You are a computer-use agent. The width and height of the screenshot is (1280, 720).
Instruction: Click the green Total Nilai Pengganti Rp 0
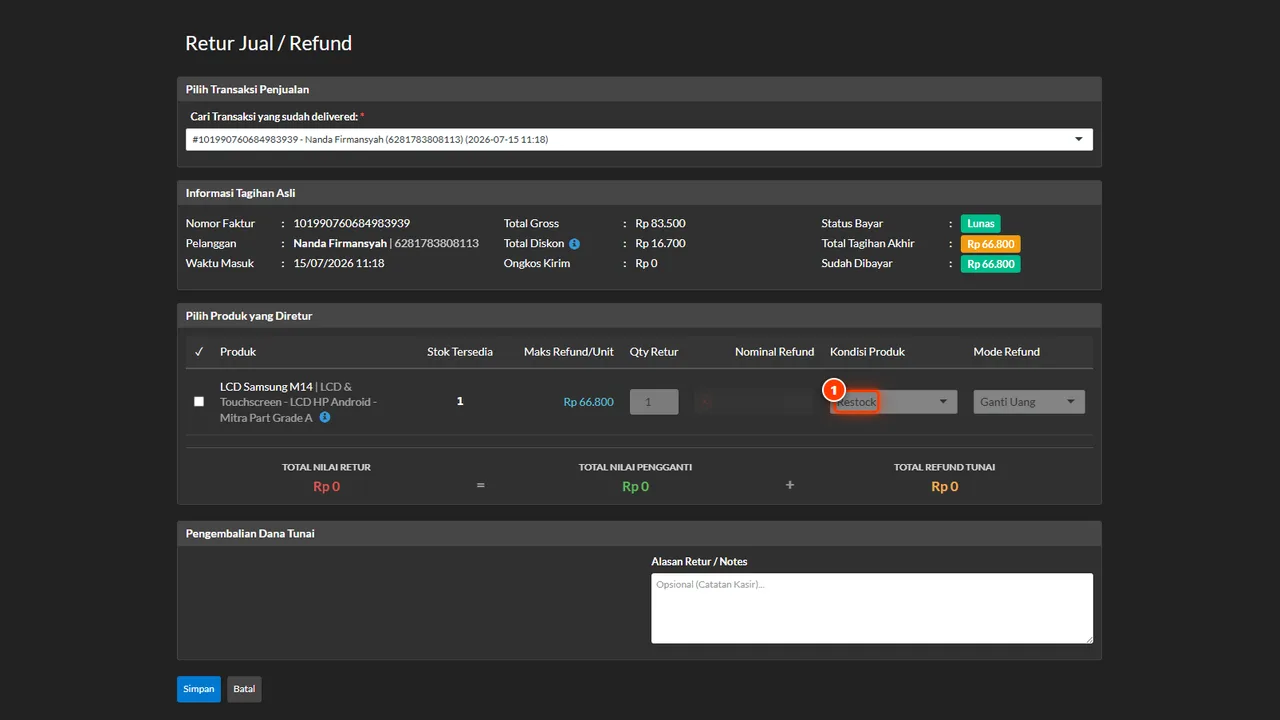(x=635, y=487)
